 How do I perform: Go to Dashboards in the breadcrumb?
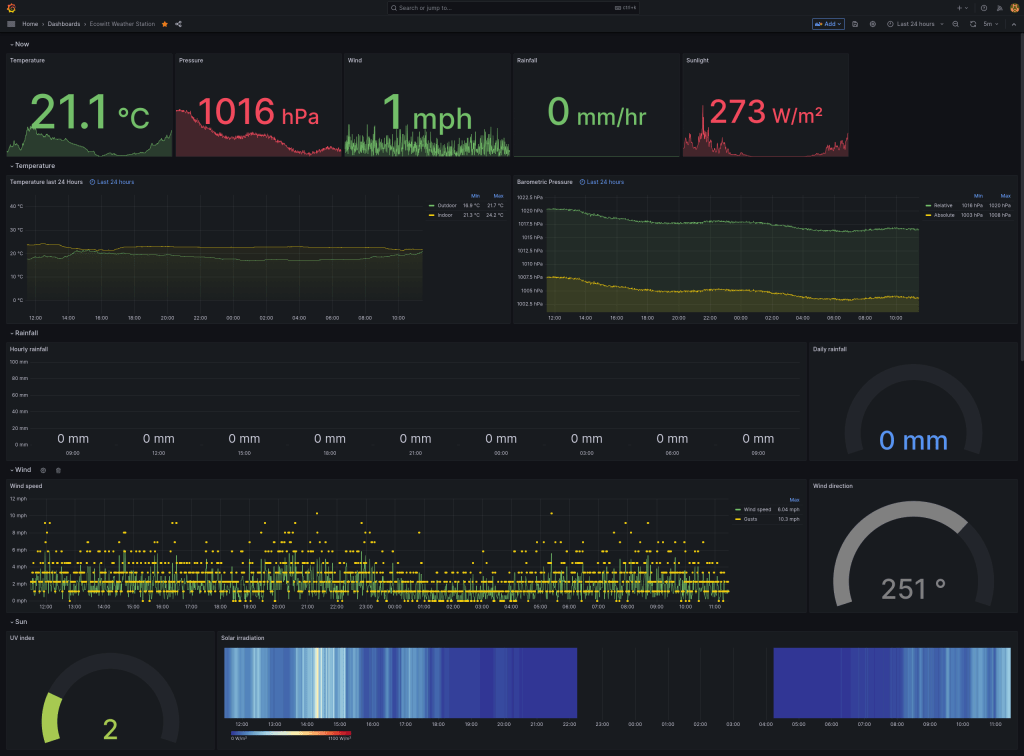click(64, 24)
